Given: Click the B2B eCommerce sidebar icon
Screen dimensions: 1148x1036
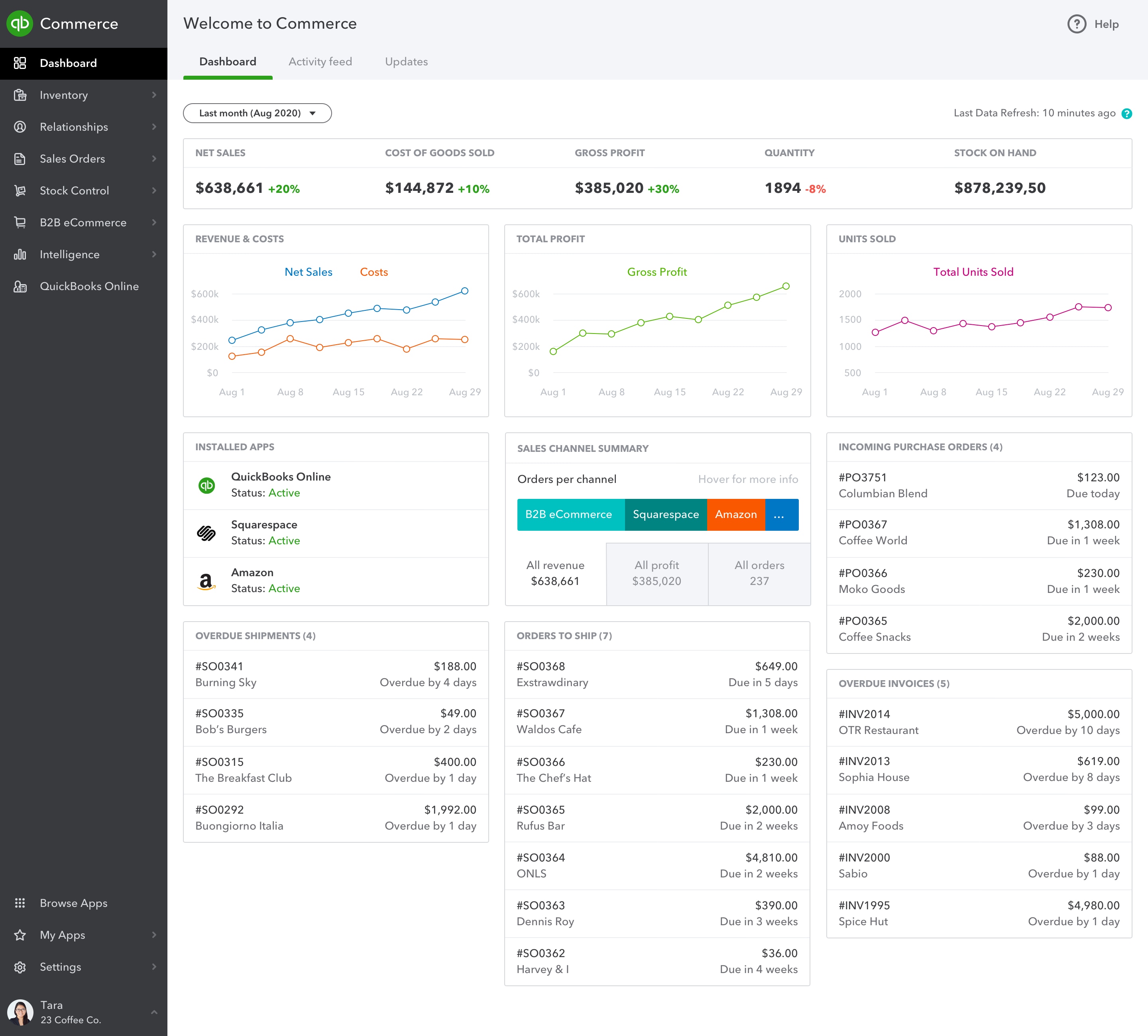Looking at the screenshot, I should tap(20, 222).
